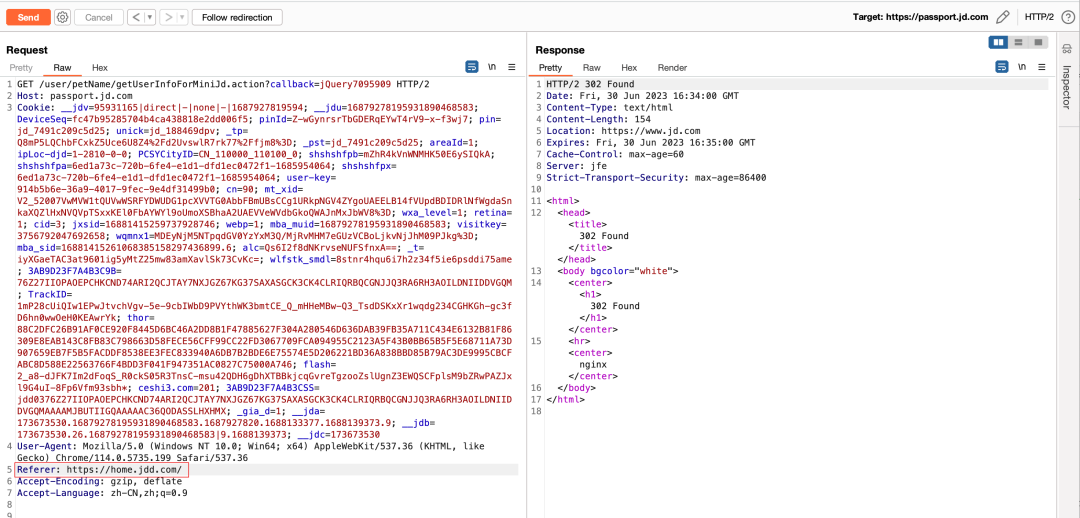Click the jQuery7095909 callback value
This screenshot has height=518, width=1080.
356,84
